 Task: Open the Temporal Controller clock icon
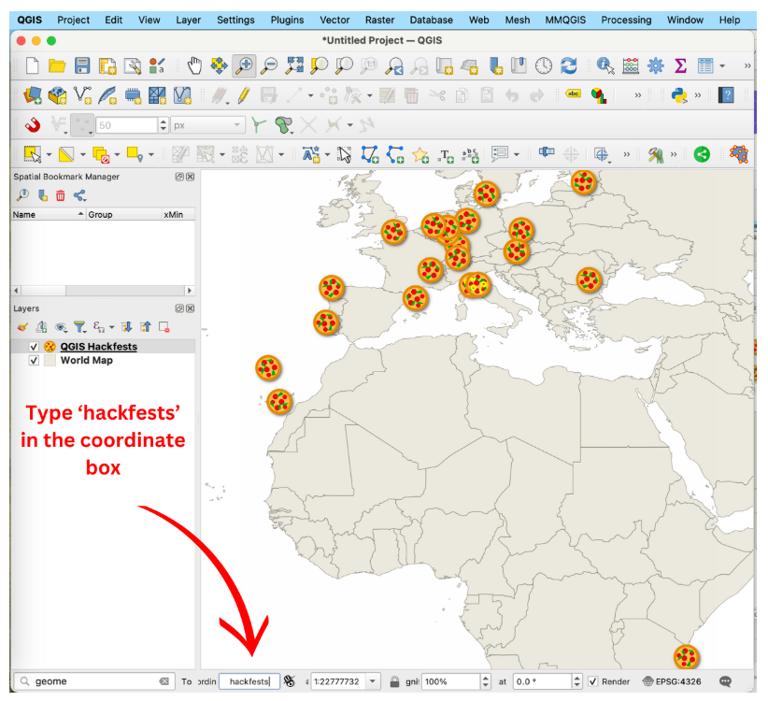click(x=543, y=65)
